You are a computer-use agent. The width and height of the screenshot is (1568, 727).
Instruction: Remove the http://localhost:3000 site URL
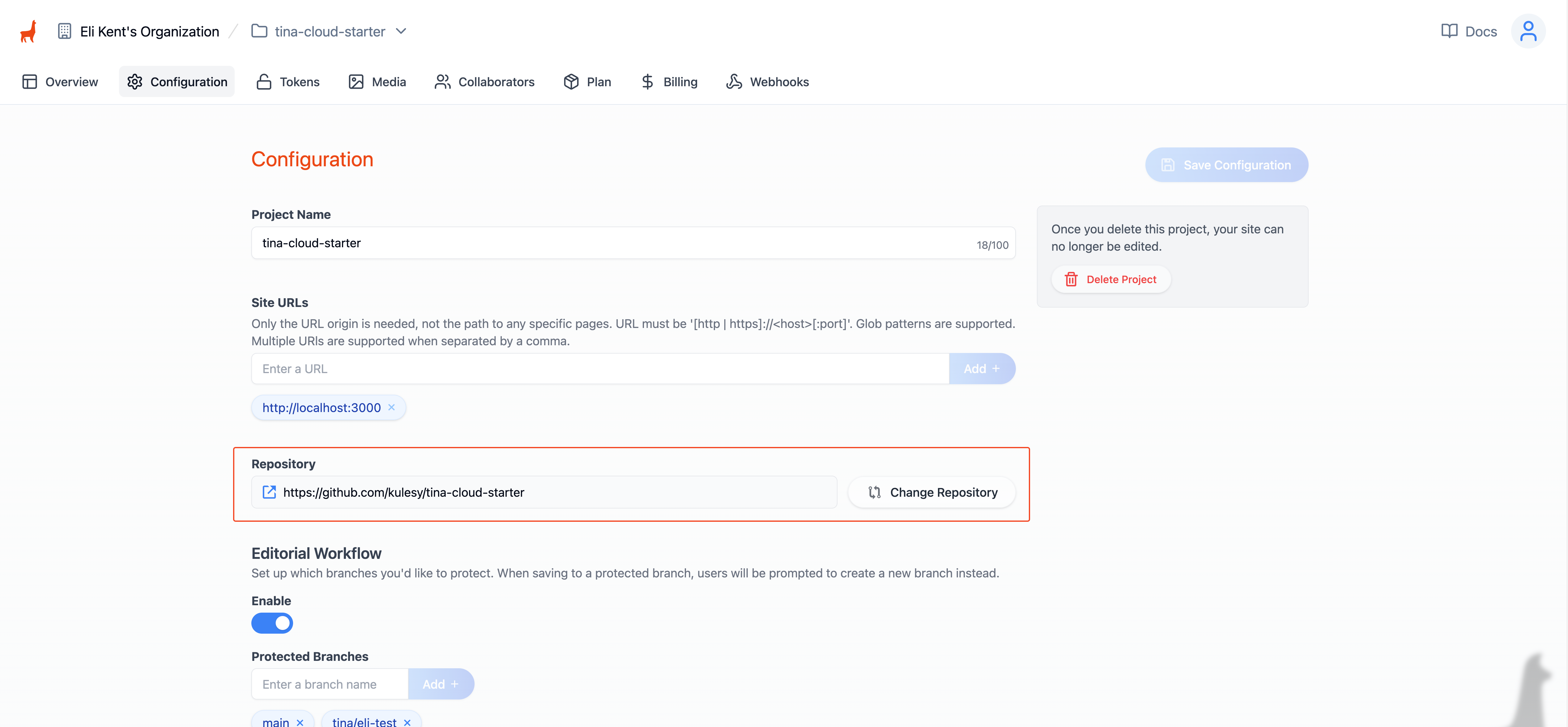click(x=391, y=408)
